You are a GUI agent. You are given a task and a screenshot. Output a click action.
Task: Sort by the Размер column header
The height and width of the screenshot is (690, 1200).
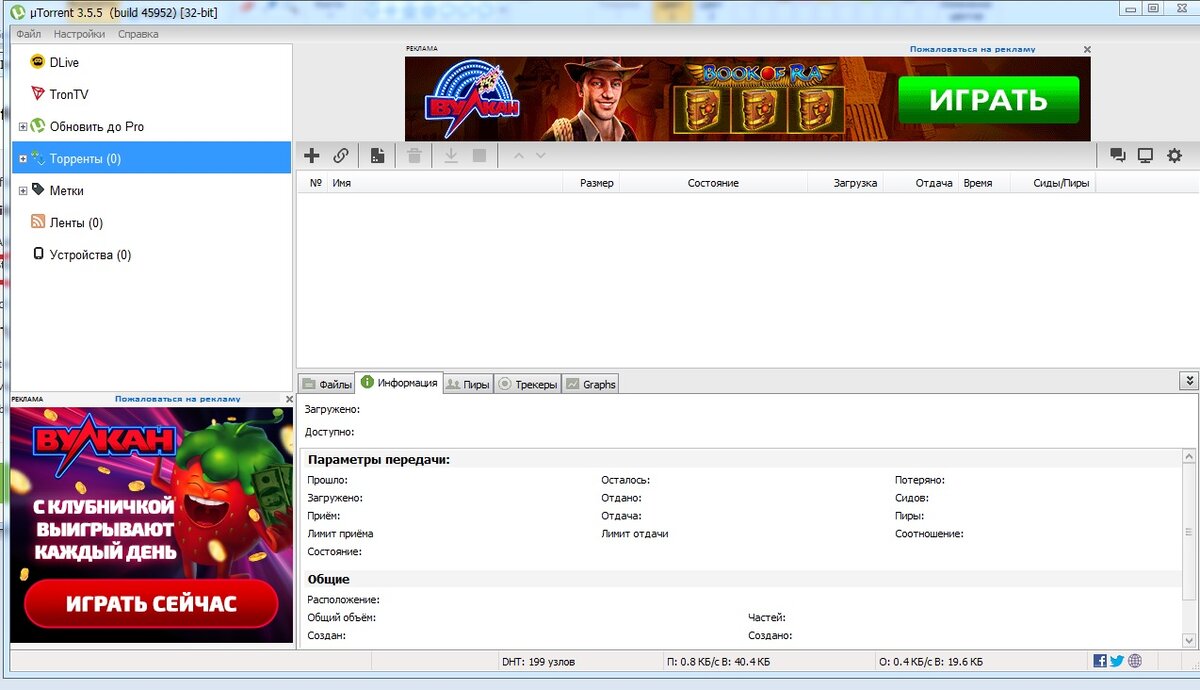pyautogui.click(x=590, y=183)
